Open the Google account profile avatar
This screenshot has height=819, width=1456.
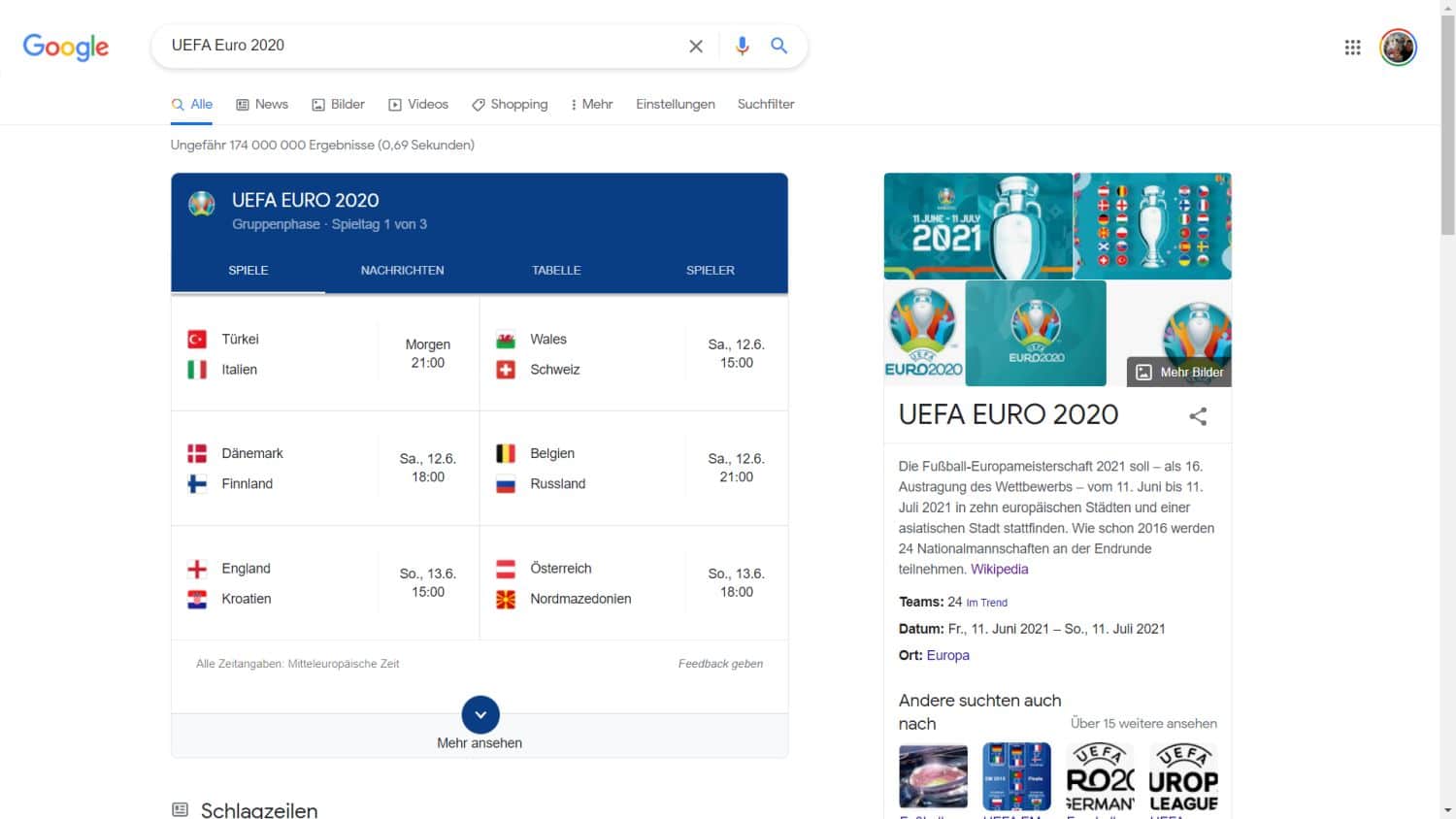pos(1399,47)
